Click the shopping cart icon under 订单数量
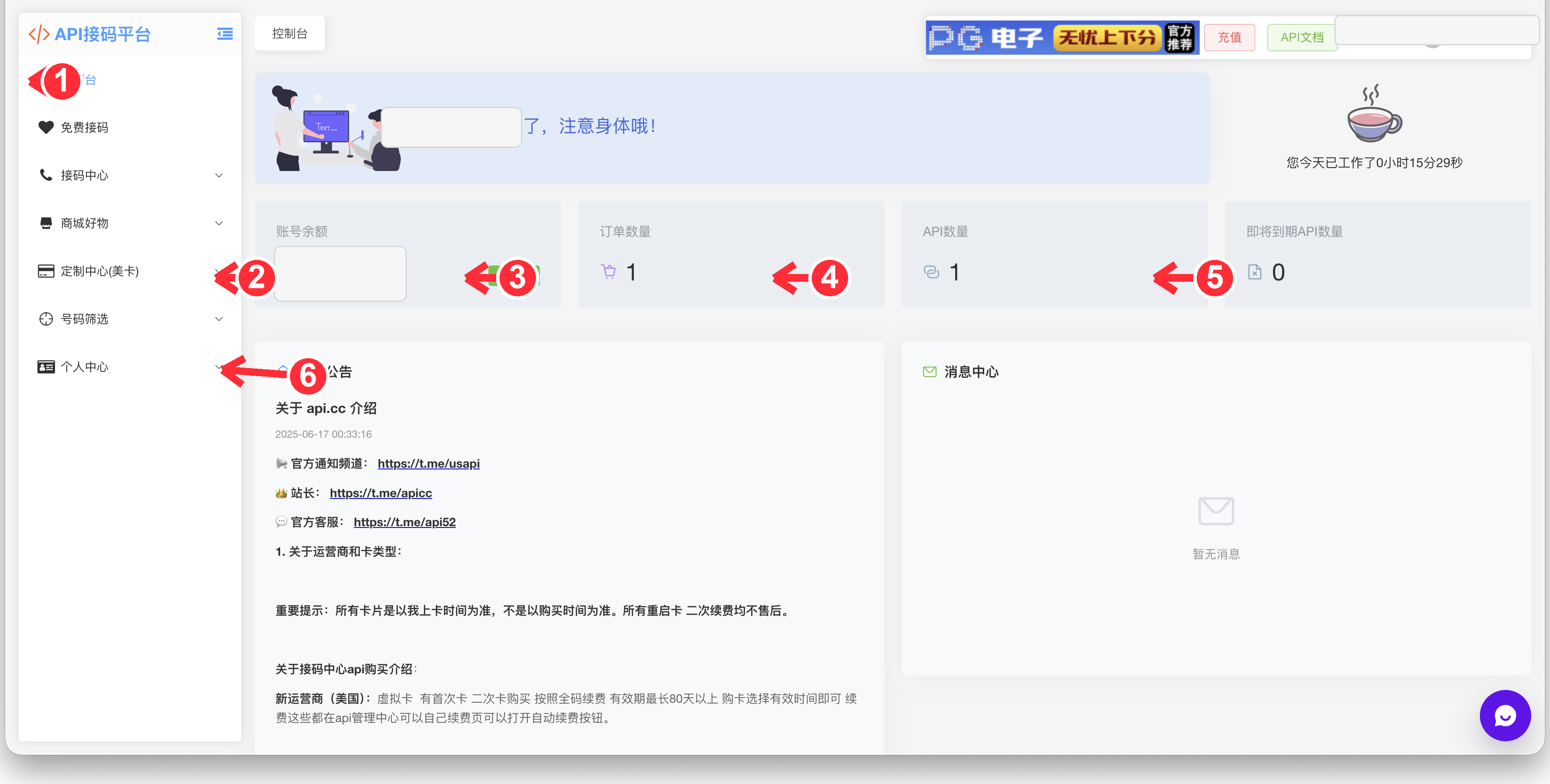 [x=608, y=272]
